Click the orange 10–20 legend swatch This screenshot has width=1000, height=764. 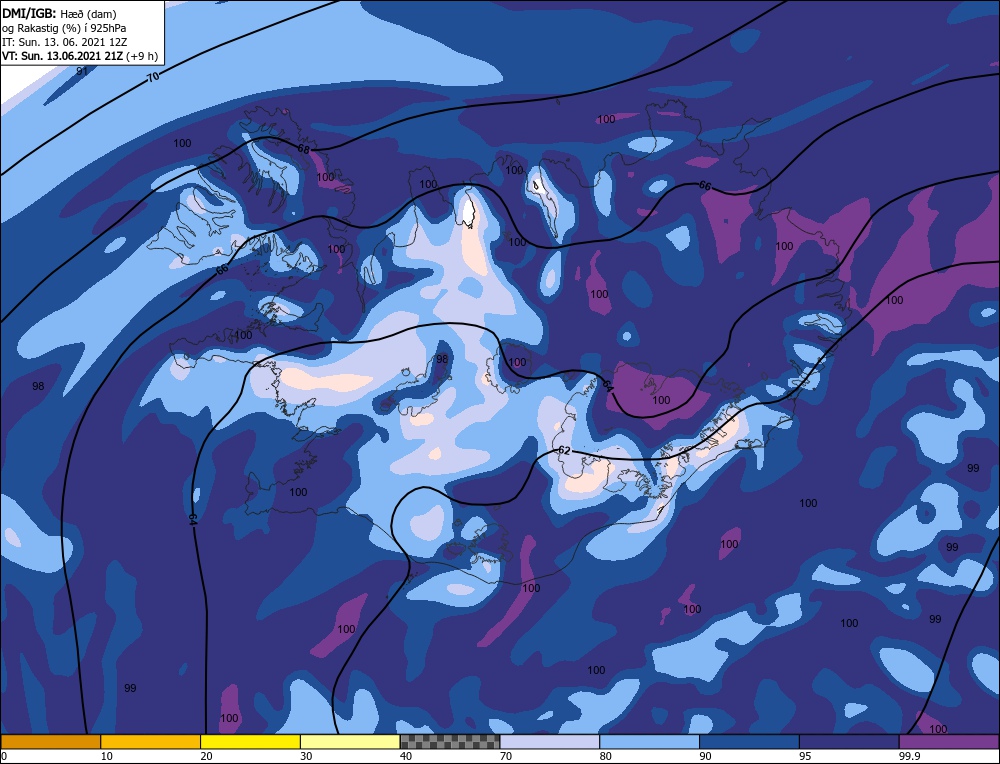point(151,742)
